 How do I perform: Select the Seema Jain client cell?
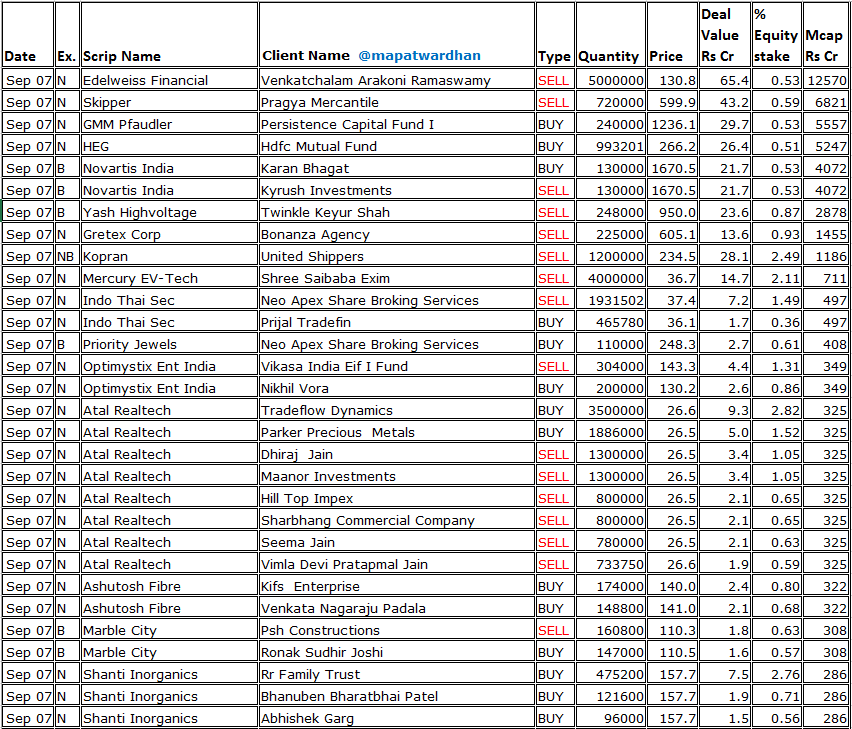(397, 542)
